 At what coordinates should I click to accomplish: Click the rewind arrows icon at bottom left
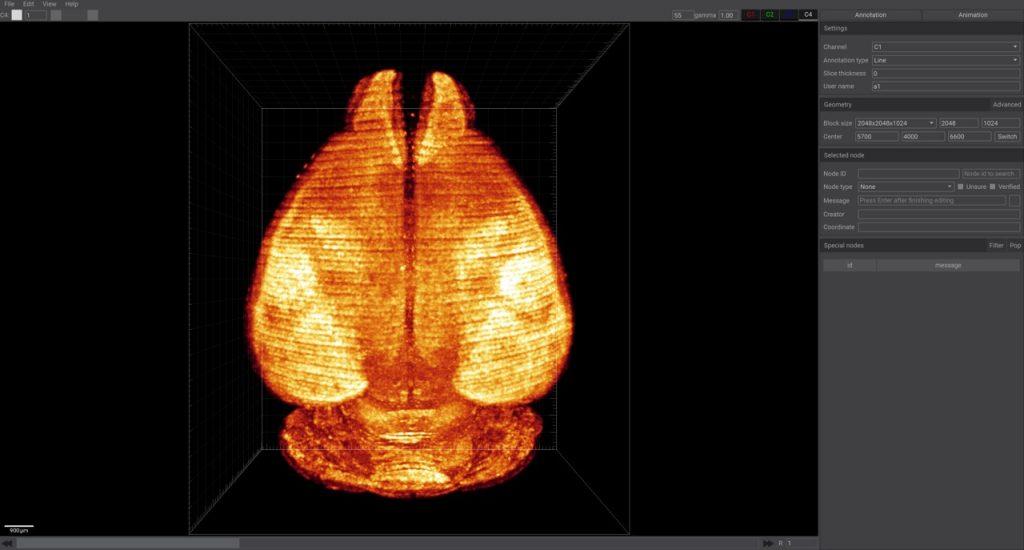coord(8,543)
